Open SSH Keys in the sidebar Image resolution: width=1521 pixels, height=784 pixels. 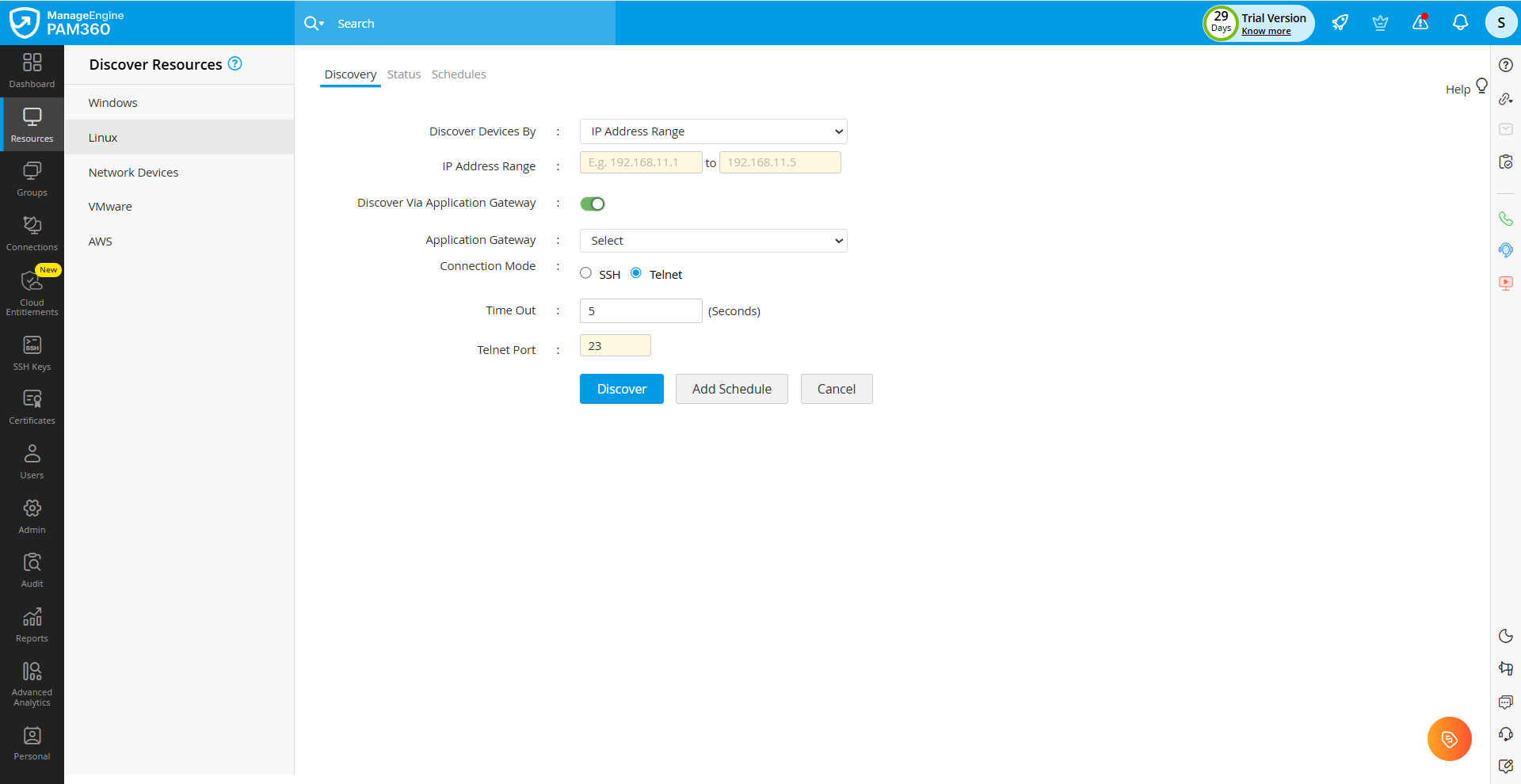pos(32,352)
